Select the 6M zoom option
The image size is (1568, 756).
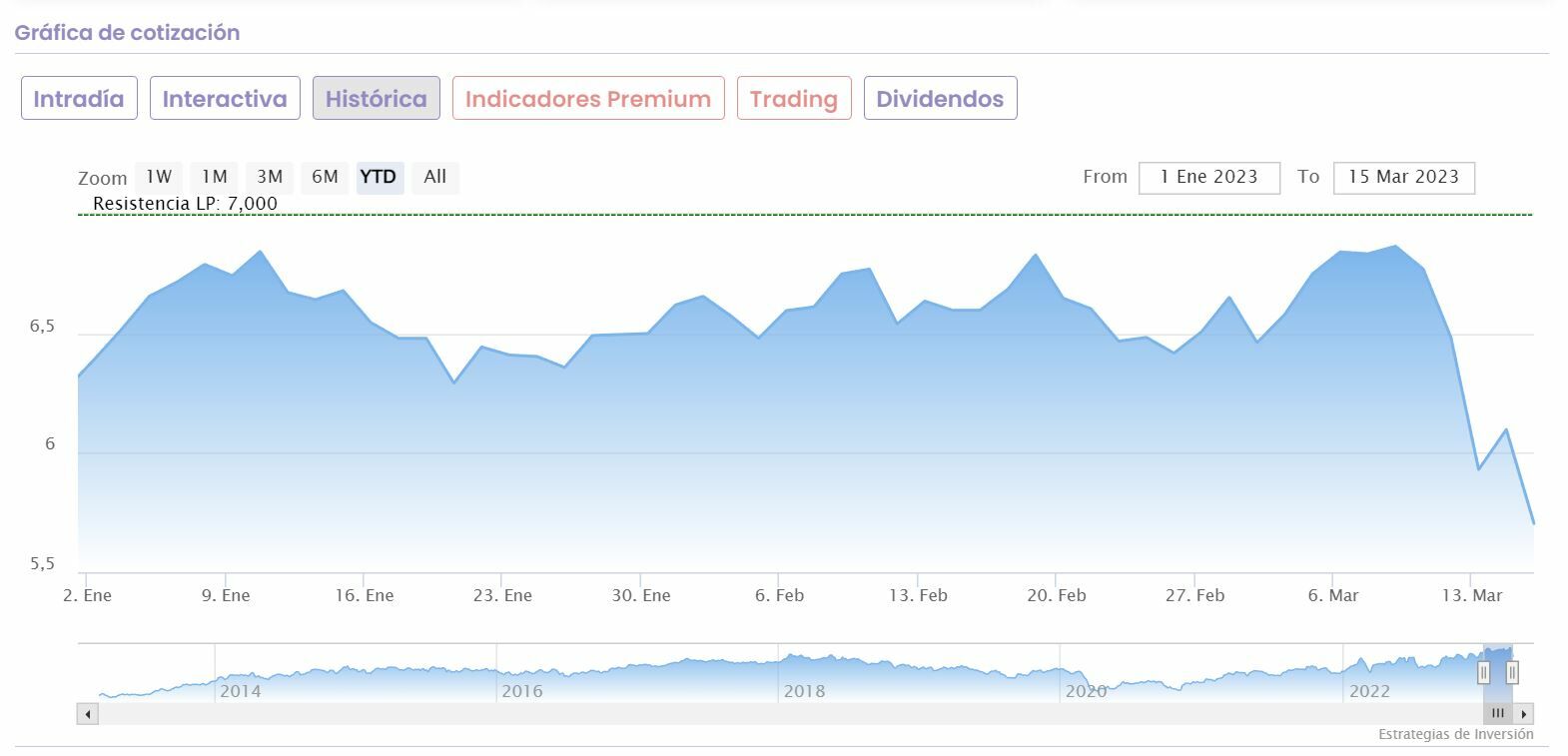(x=325, y=177)
